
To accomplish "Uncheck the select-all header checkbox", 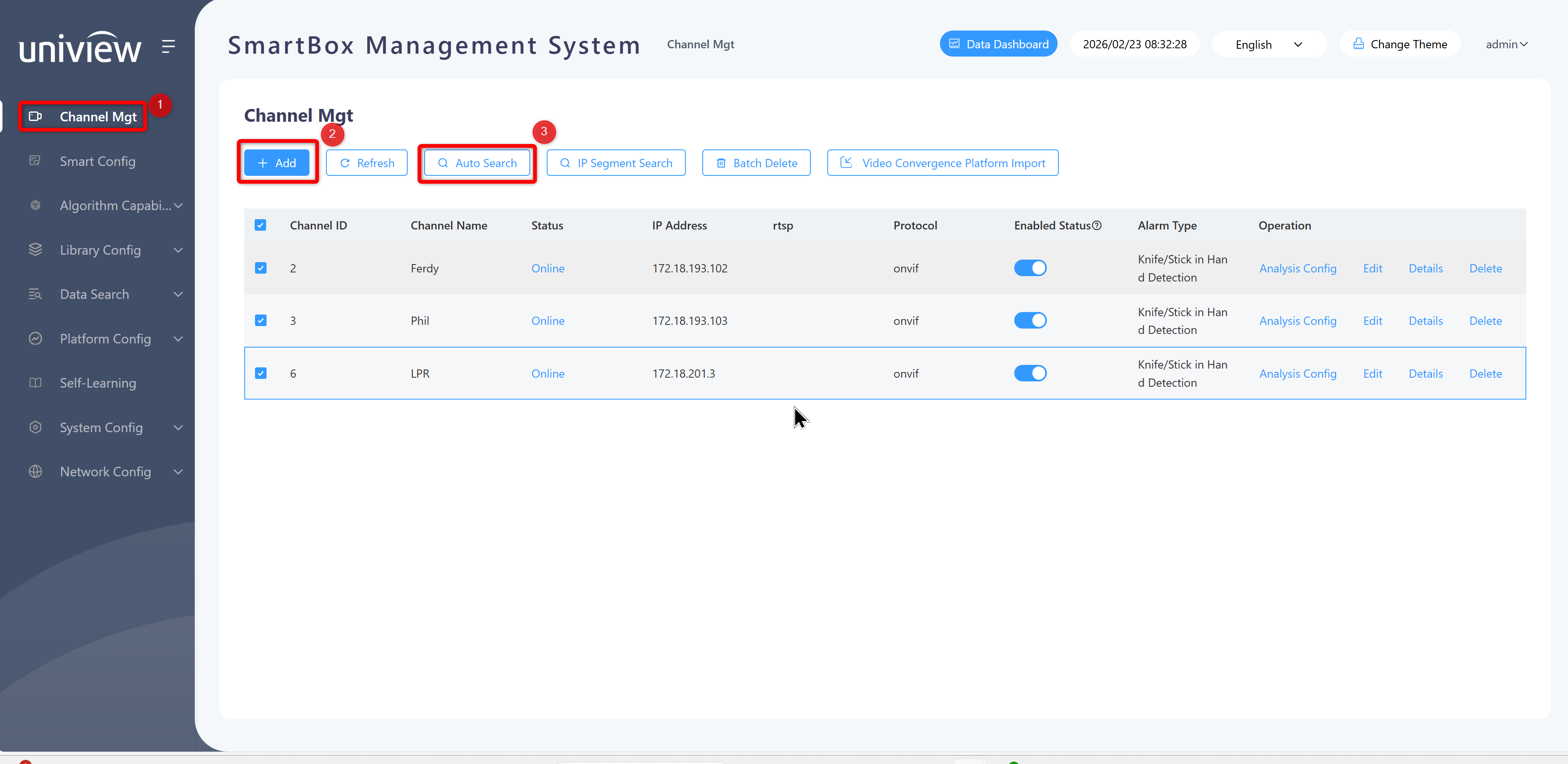I will [260, 225].
